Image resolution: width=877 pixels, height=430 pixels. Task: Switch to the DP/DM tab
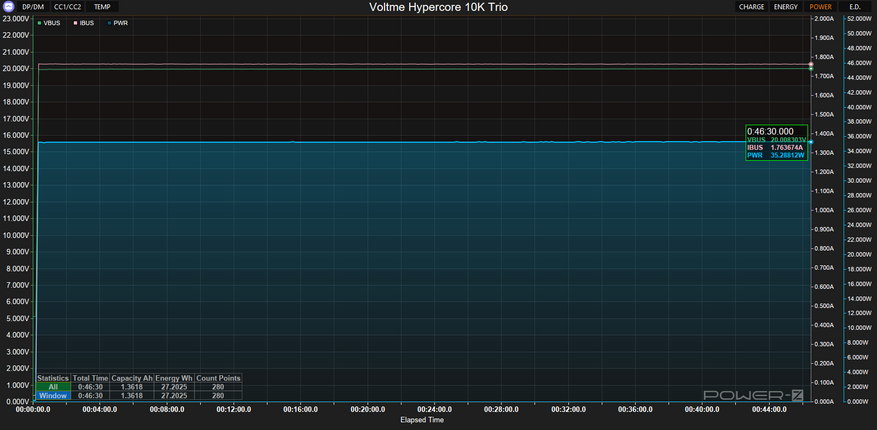(33, 6)
